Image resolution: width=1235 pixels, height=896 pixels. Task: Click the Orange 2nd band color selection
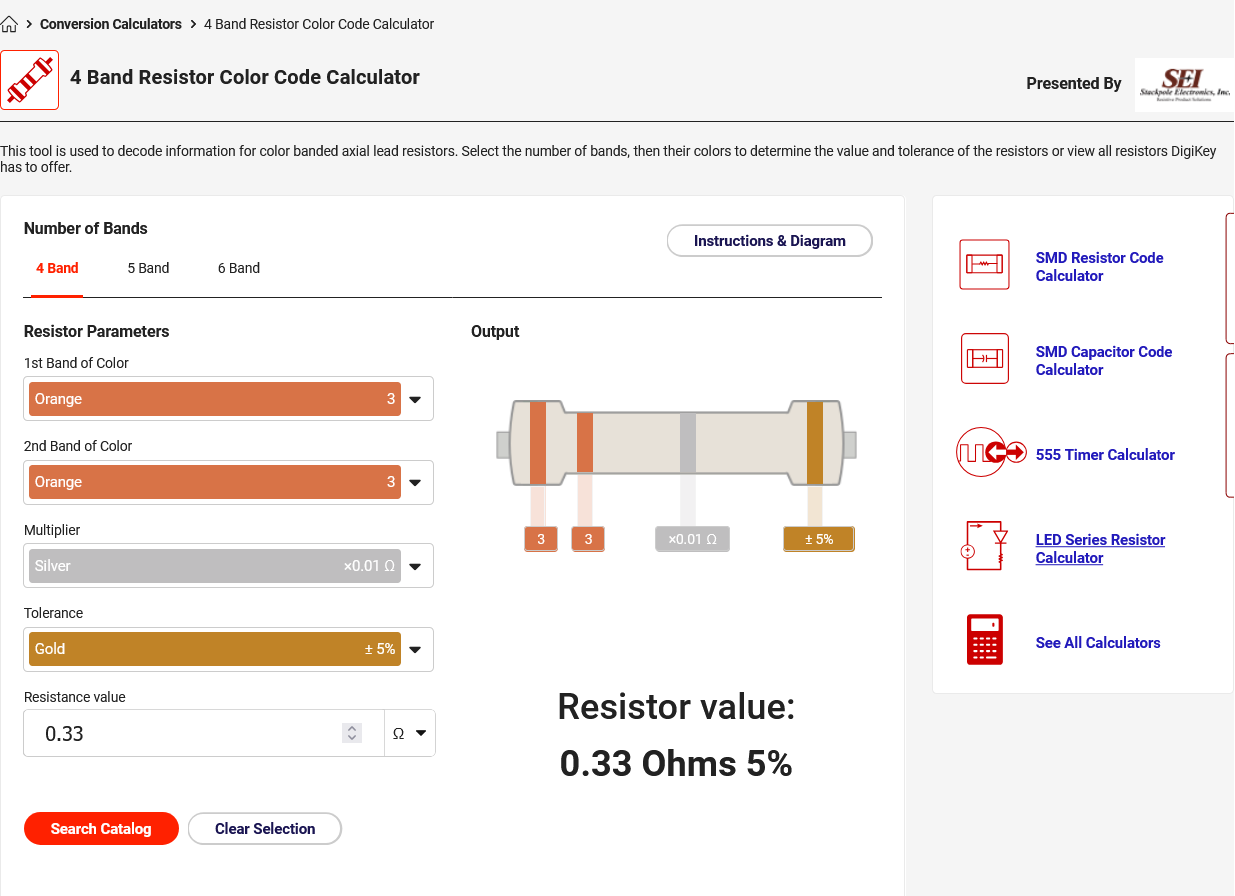[x=215, y=482]
